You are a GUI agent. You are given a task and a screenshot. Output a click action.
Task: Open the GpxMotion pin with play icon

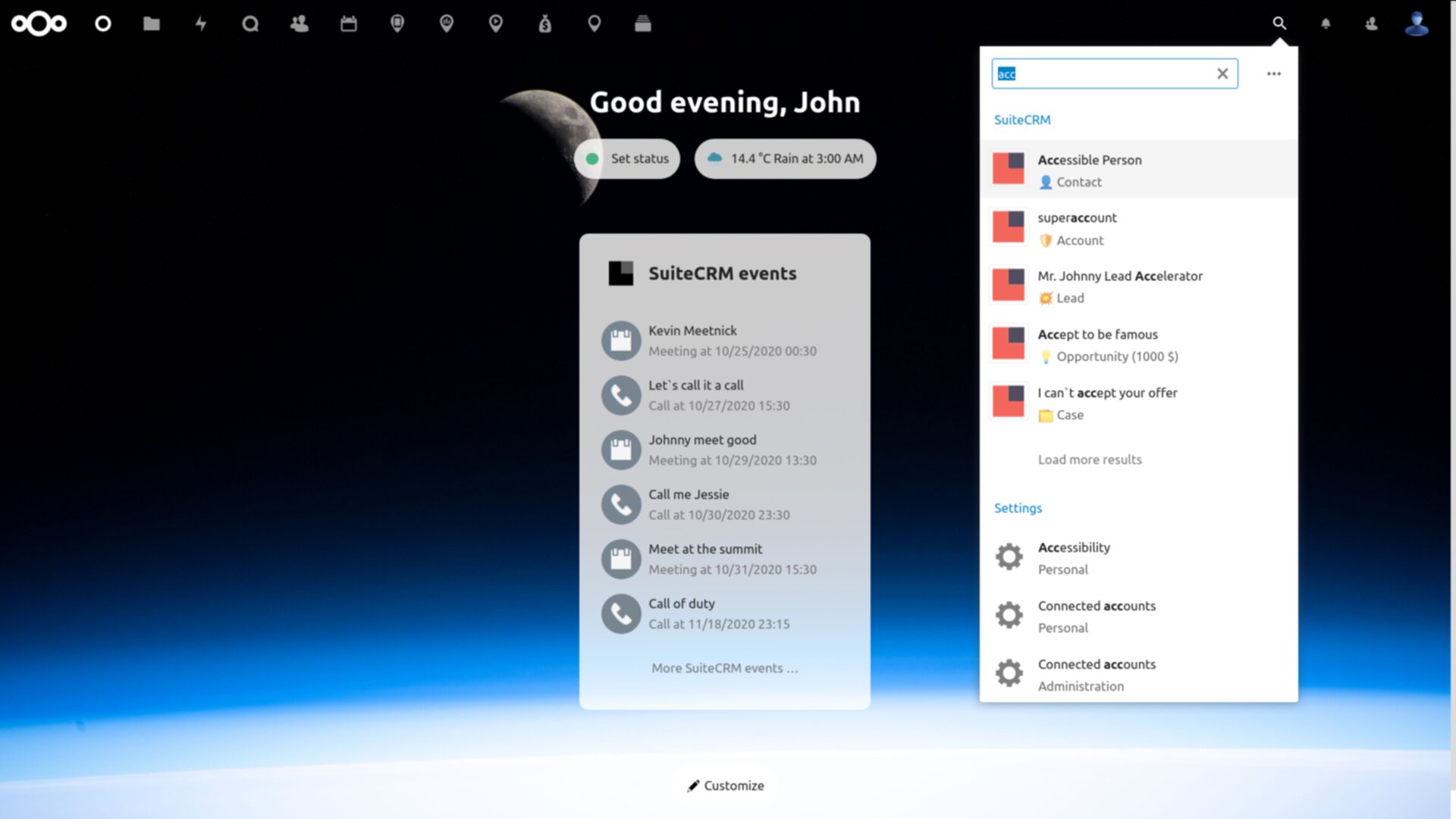[x=496, y=24]
